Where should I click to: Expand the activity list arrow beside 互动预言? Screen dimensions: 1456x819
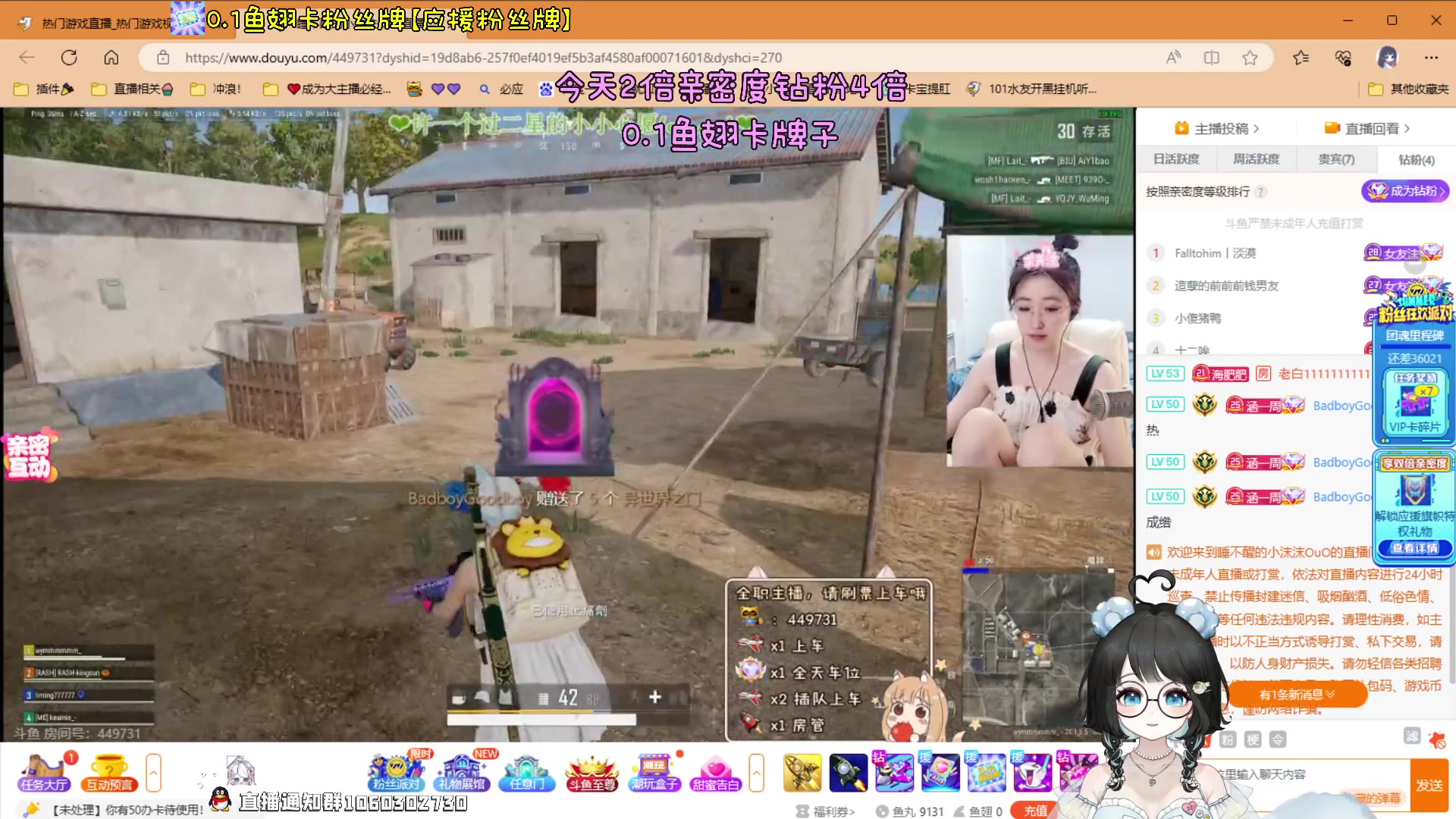pyautogui.click(x=153, y=773)
